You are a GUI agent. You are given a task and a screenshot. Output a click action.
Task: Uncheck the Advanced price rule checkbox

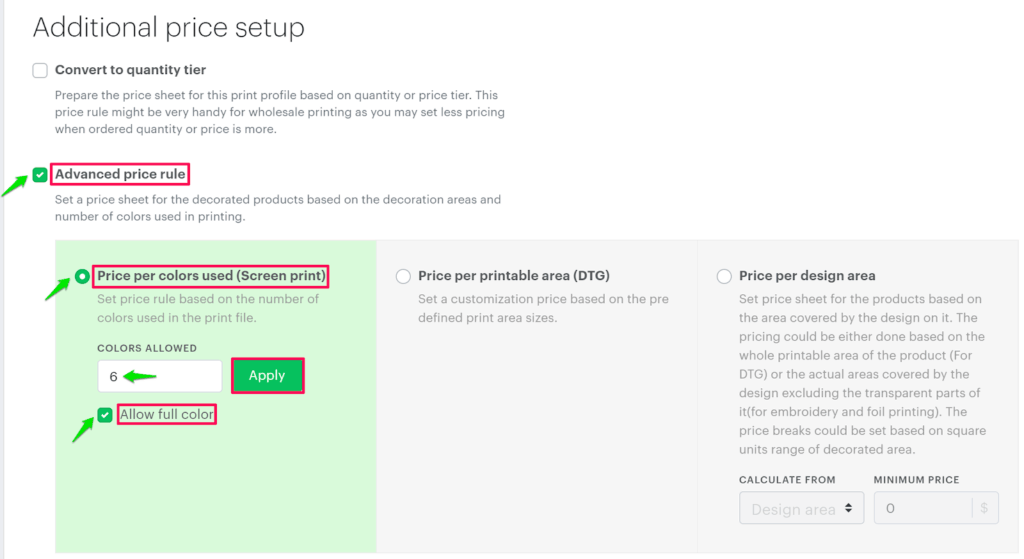click(x=40, y=175)
